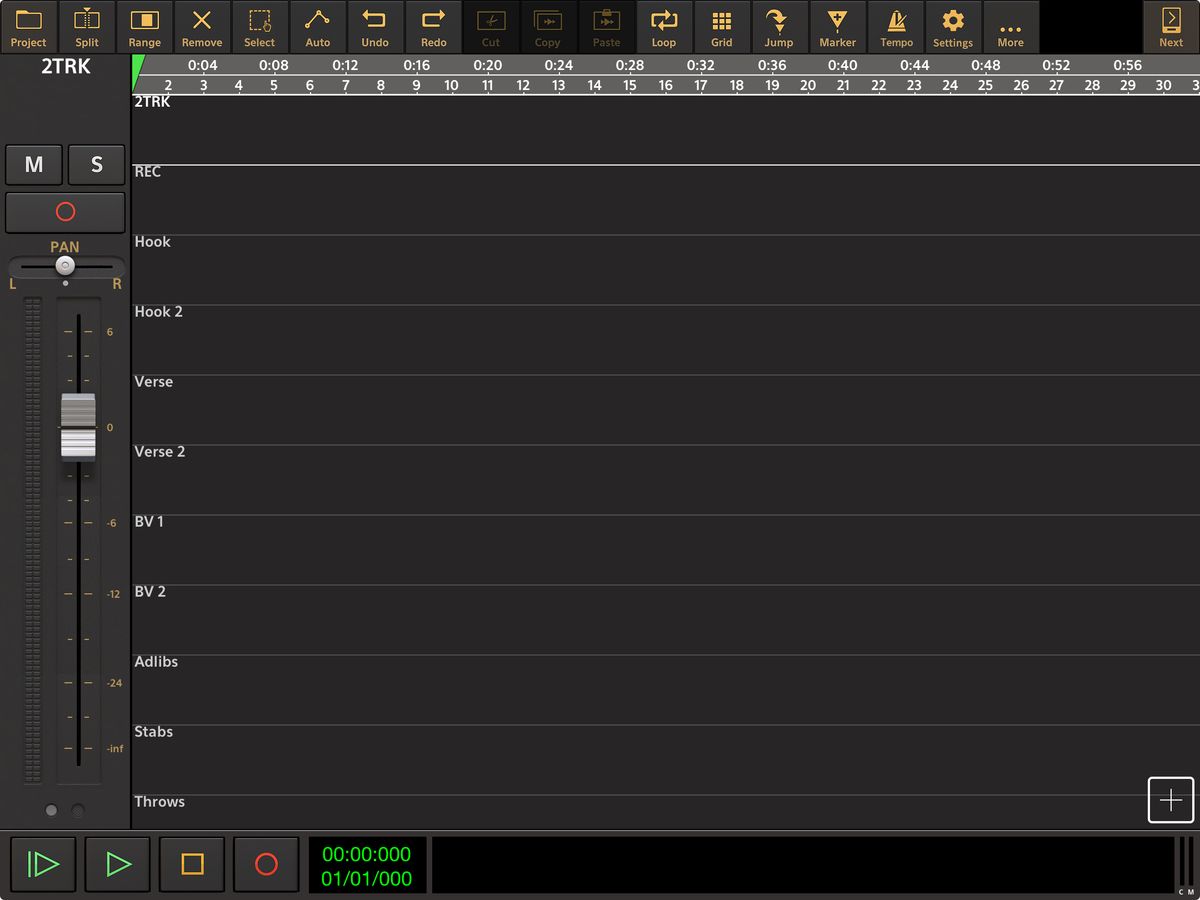Select the Split tool

pos(87,27)
